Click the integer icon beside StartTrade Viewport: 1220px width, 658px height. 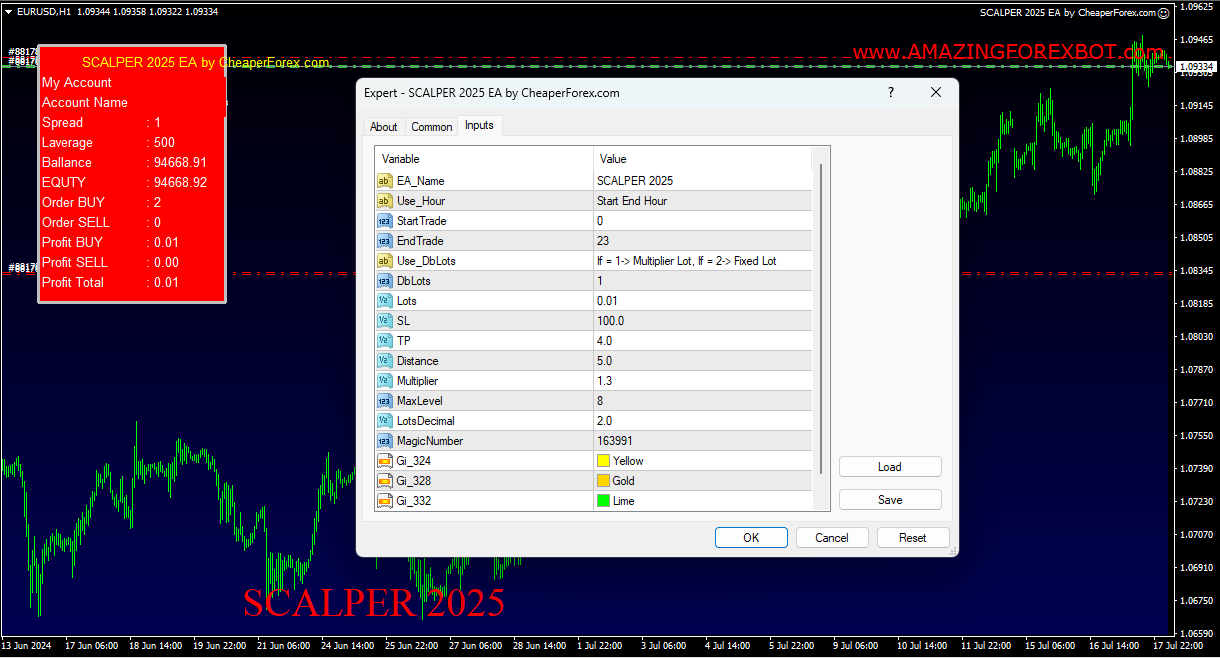point(385,221)
